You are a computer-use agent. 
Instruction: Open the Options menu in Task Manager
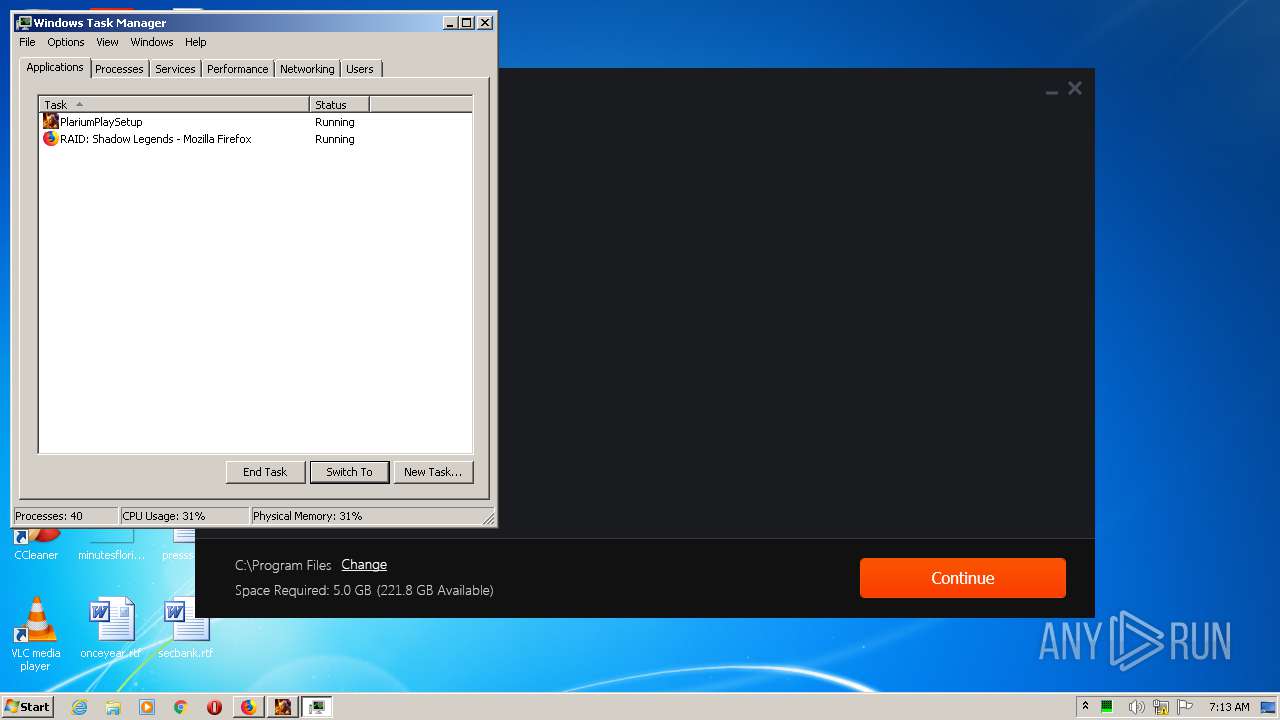point(66,42)
